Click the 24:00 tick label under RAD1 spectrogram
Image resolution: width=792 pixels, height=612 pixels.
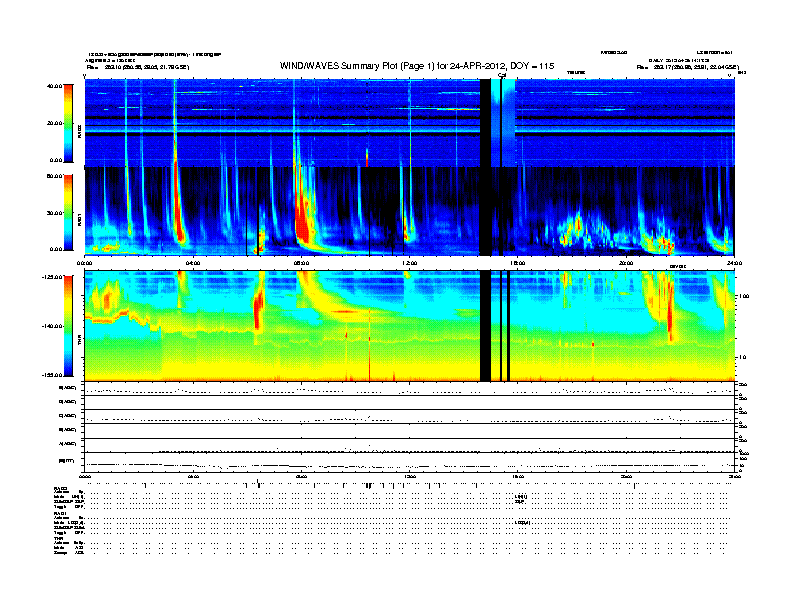(x=734, y=263)
